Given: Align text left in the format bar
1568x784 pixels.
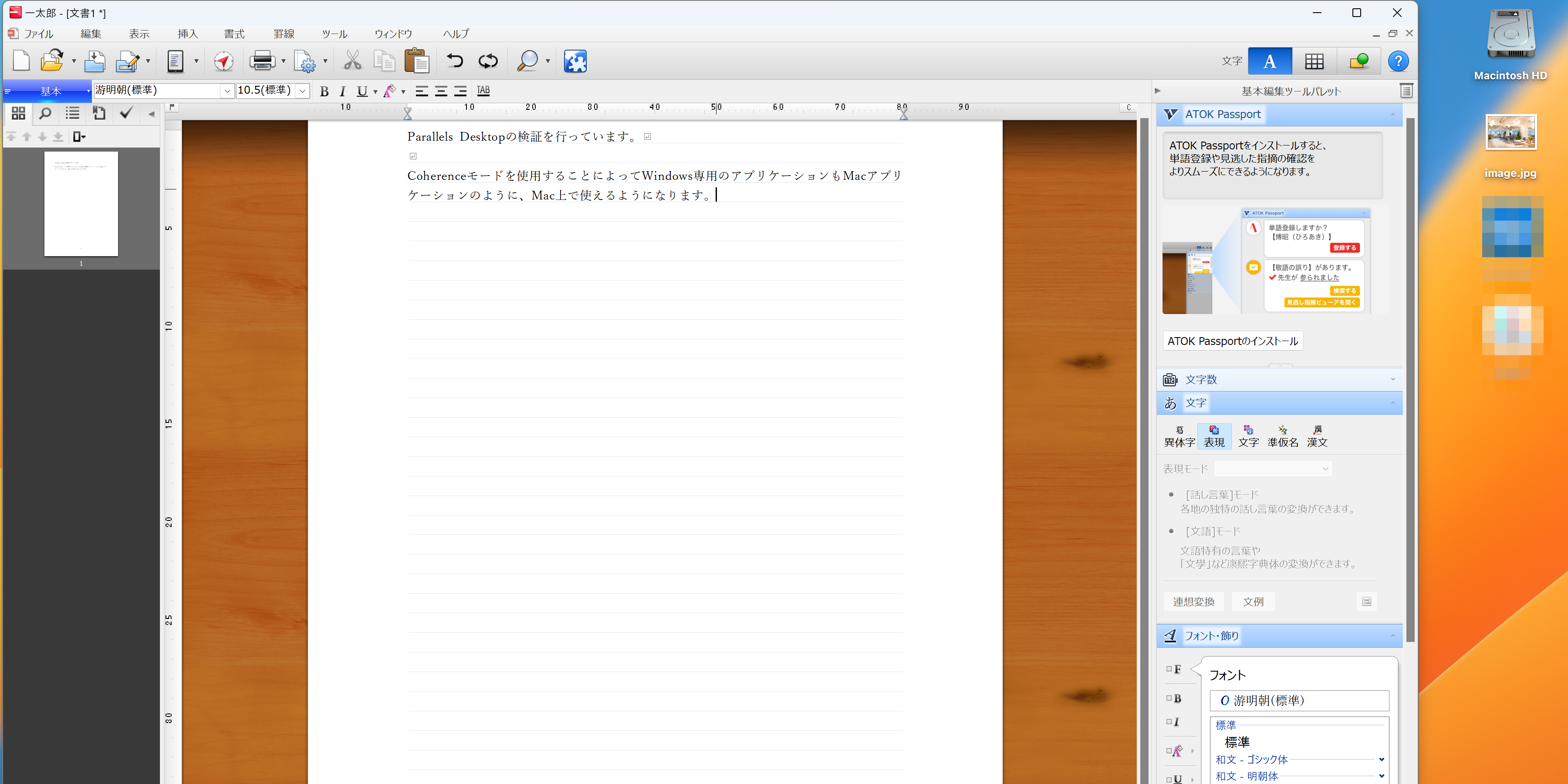Looking at the screenshot, I should click(x=422, y=91).
